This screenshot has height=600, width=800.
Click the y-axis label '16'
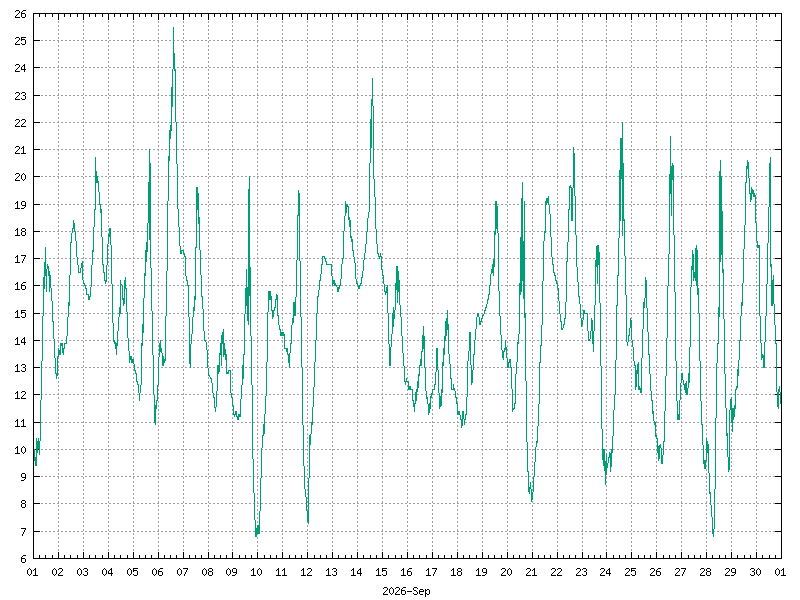(20, 286)
